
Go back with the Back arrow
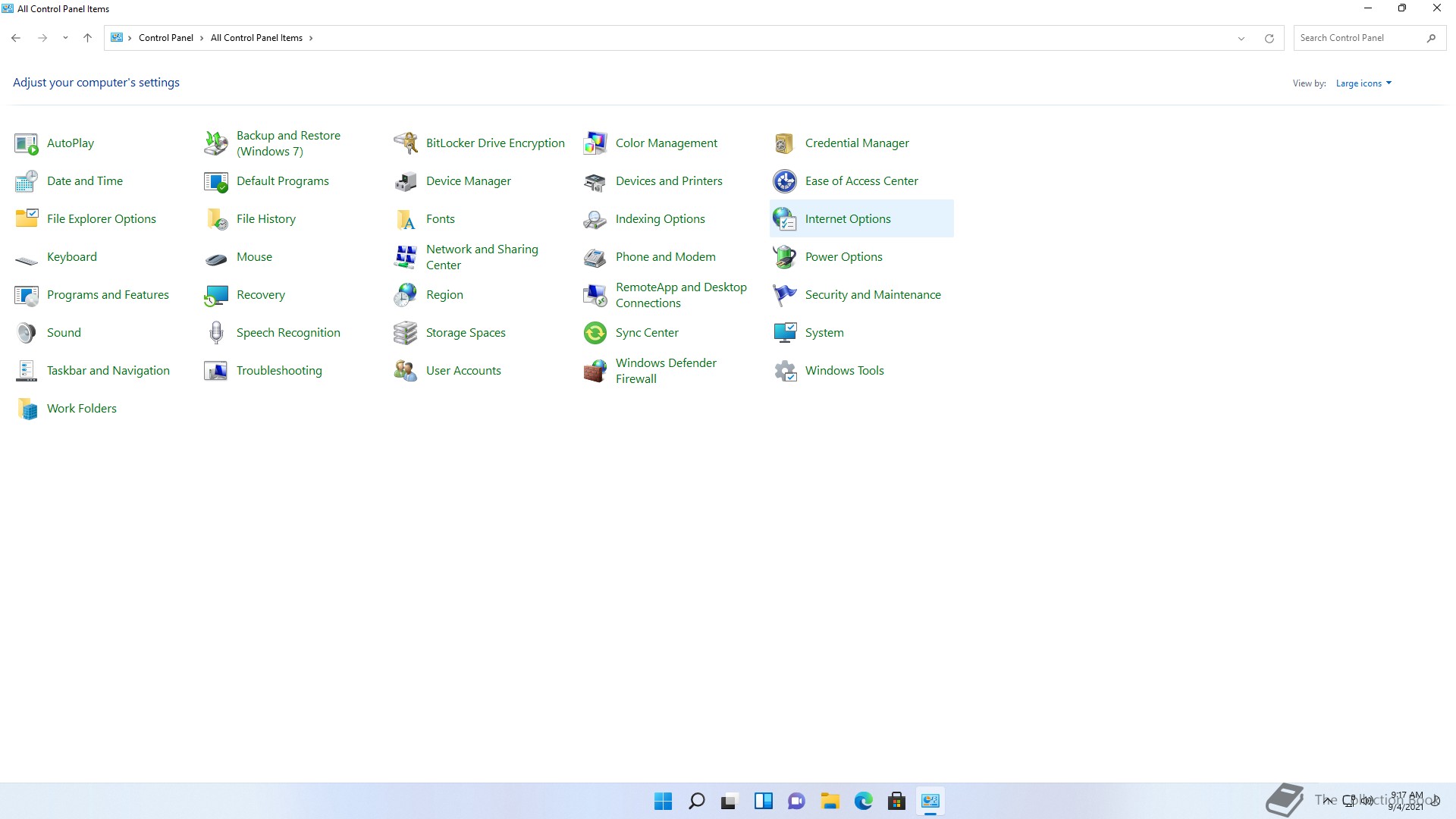(x=16, y=38)
